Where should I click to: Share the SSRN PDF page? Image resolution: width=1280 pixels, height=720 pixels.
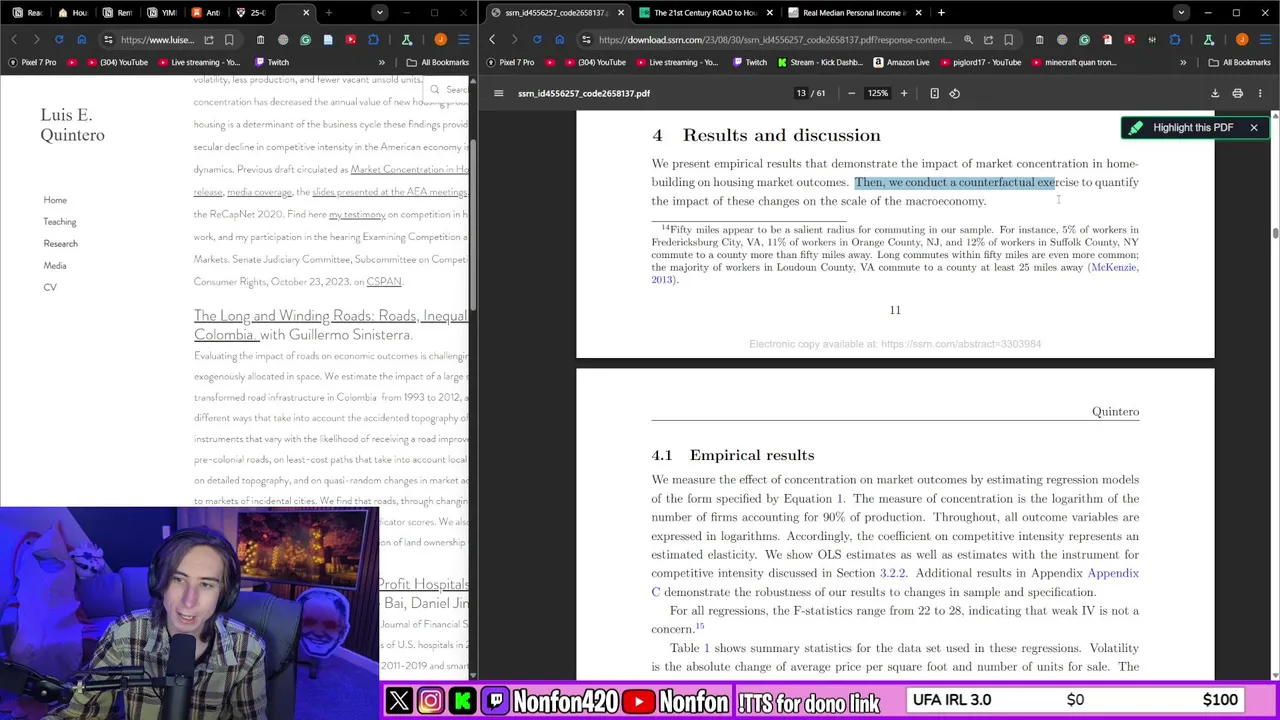coord(988,40)
